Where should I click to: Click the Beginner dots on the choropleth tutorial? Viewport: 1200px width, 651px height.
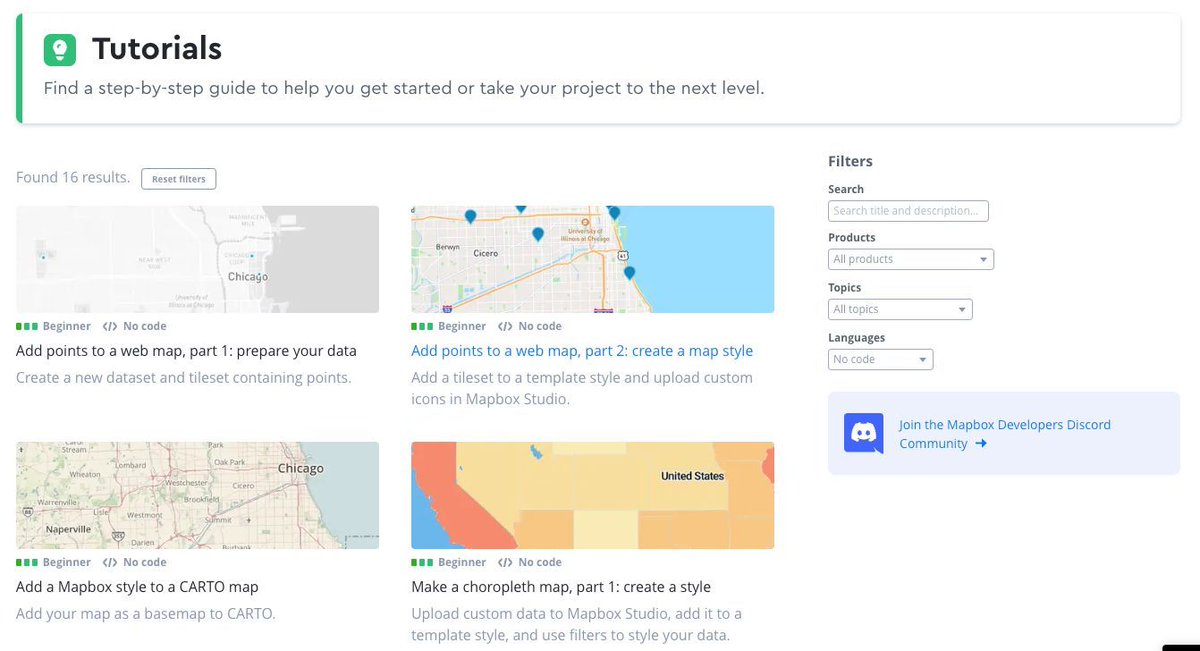pos(423,561)
